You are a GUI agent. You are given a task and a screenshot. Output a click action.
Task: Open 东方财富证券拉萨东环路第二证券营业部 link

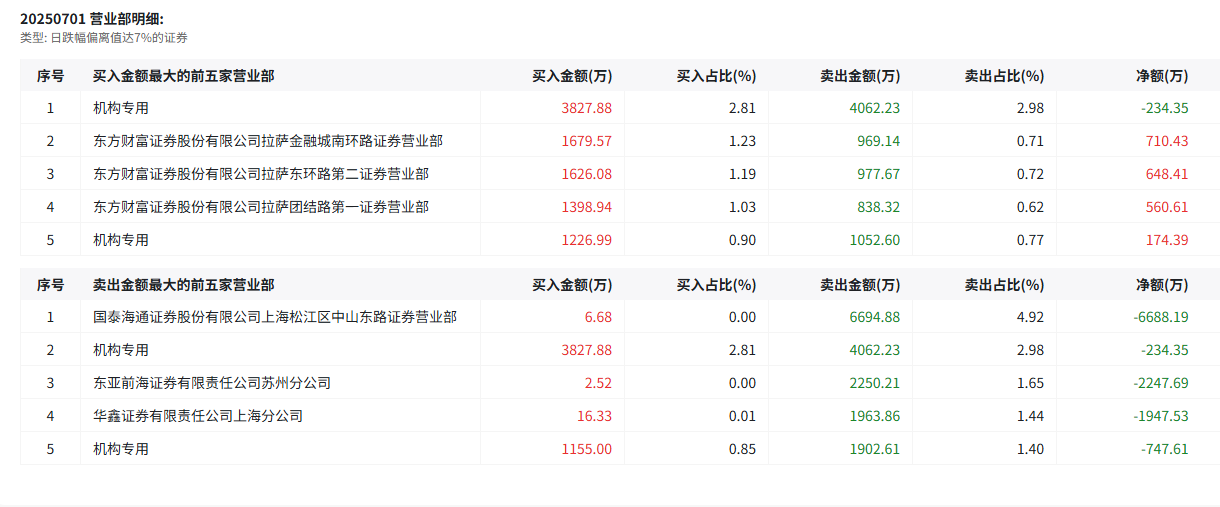[261, 174]
